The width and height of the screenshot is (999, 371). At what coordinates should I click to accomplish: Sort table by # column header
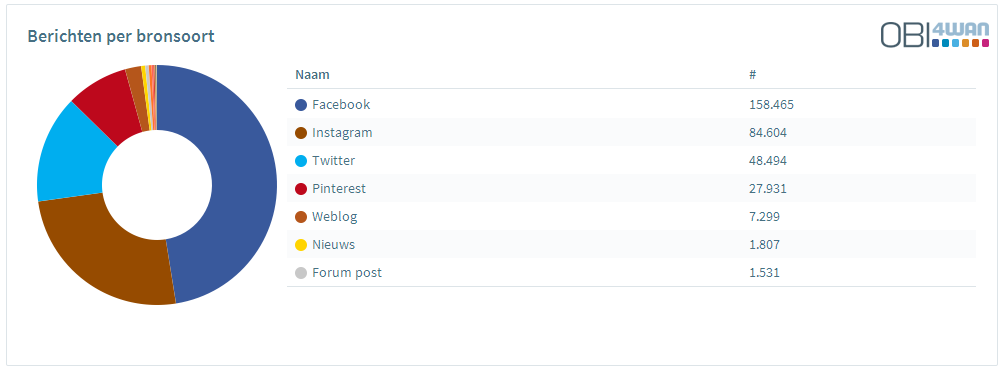pyautogui.click(x=752, y=75)
